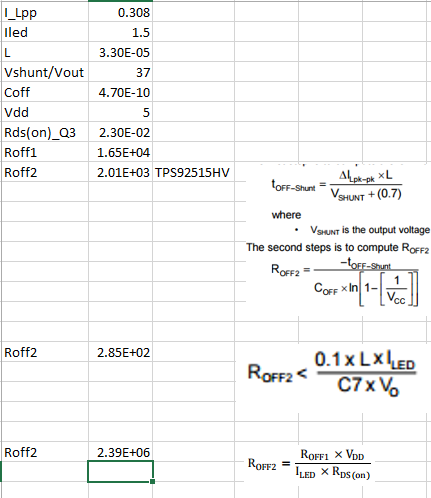Select the Roff2 label beside 2.85E+02
Screen dimensions: 431x498
45,352
